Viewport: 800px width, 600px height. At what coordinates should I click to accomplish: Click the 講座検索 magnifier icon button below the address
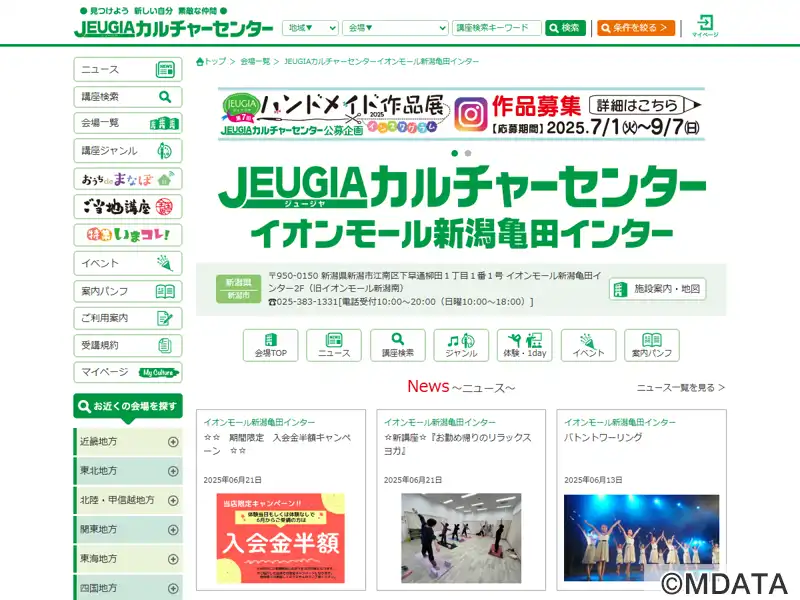(397, 345)
